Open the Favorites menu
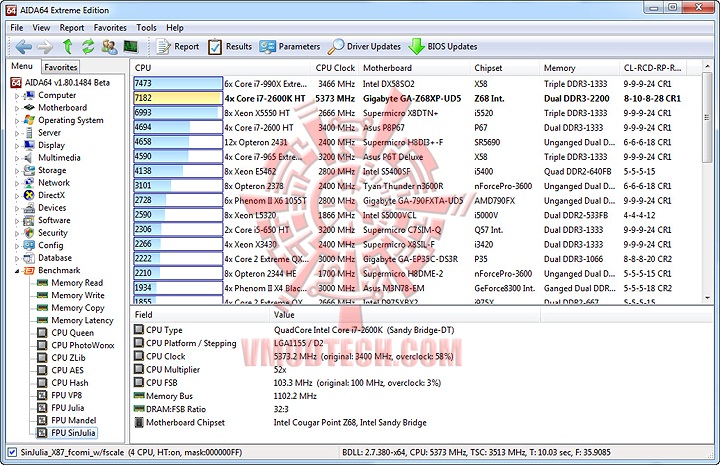 110,28
